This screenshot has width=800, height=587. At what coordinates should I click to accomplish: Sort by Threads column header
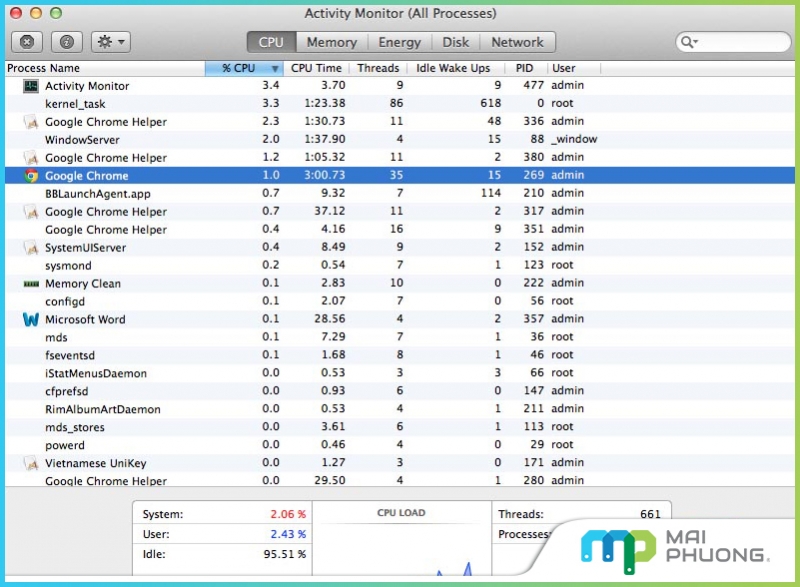pyautogui.click(x=378, y=68)
